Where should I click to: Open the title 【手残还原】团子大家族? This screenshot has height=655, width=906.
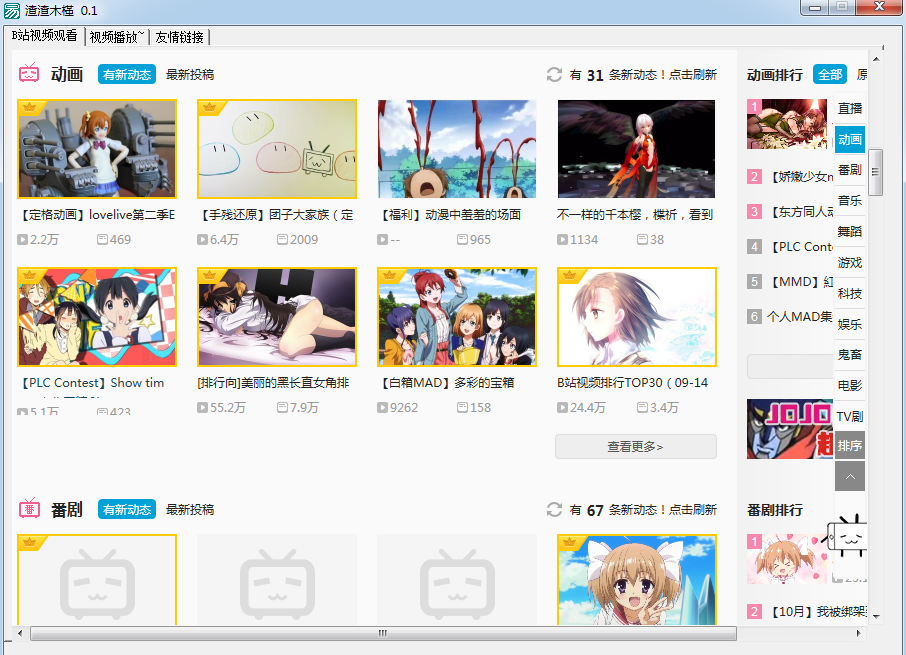pos(276,215)
